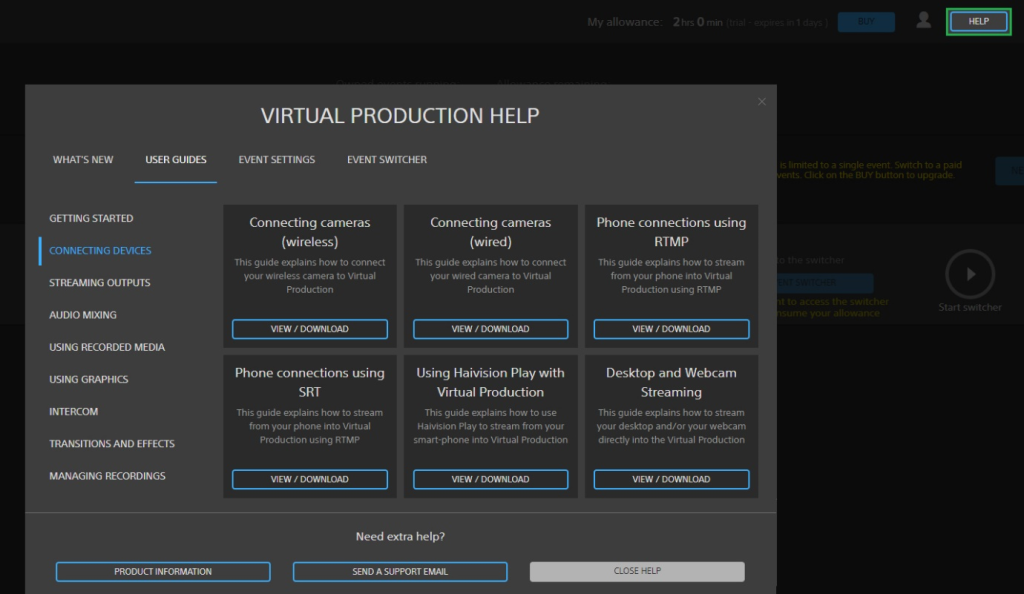
Task: Click SEND A SUPPORT EMAIL
Action: coord(399,571)
